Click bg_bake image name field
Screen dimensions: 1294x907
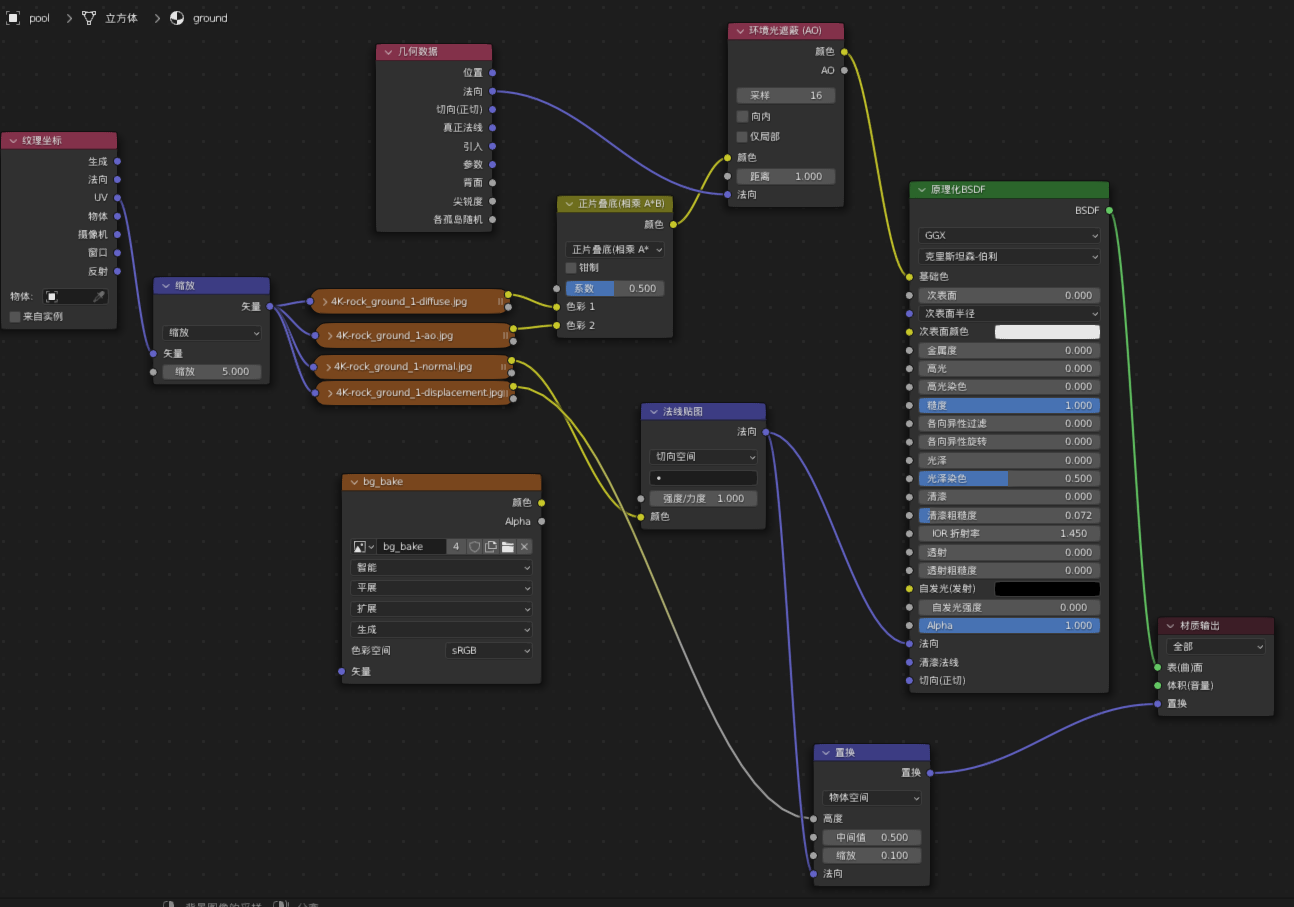[x=412, y=547]
